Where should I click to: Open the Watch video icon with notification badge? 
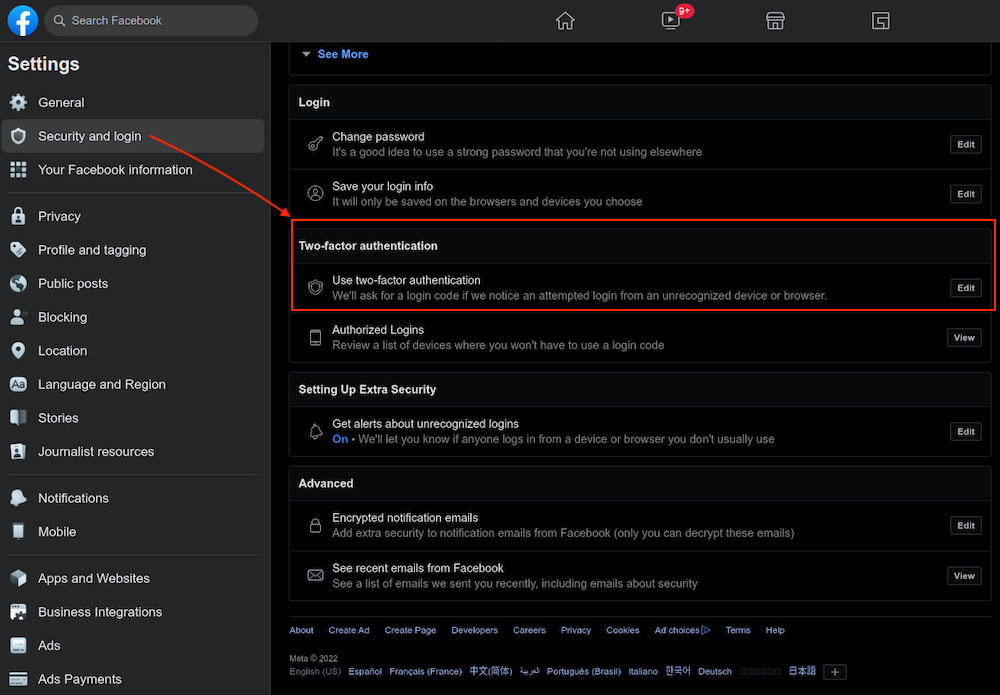671,21
